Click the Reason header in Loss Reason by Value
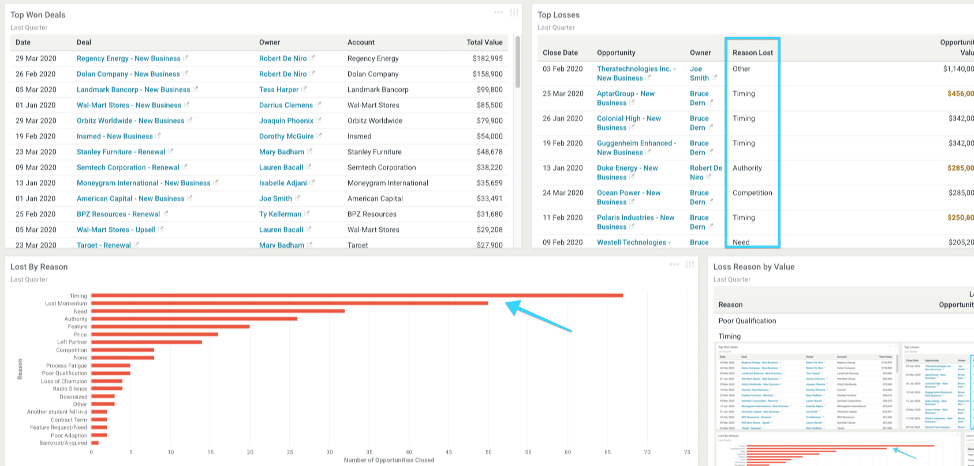This screenshot has height=466, width=974. (x=730, y=304)
